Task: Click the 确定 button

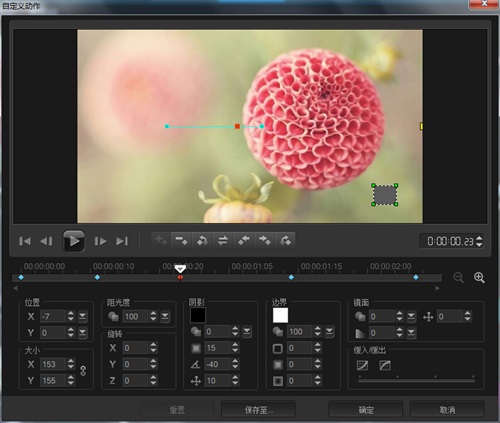Action: (366, 409)
